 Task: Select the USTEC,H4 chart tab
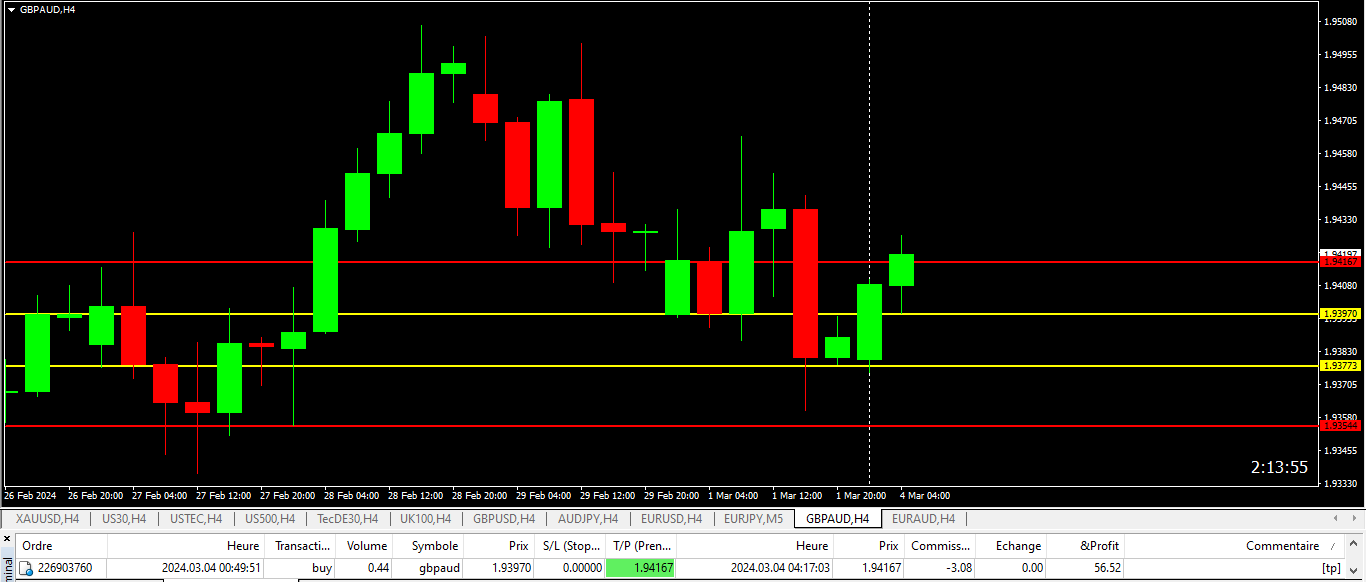[x=195, y=519]
